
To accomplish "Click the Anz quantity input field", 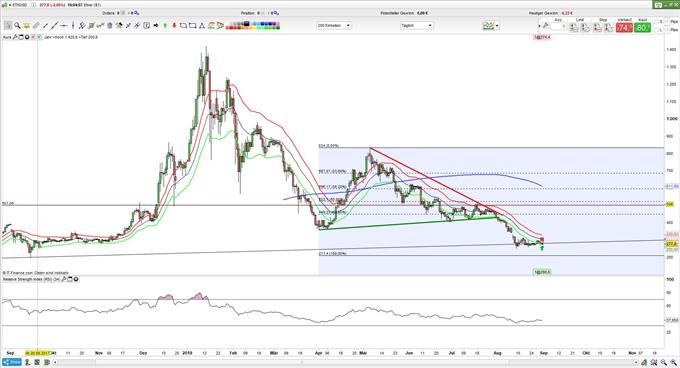I will [559, 26].
